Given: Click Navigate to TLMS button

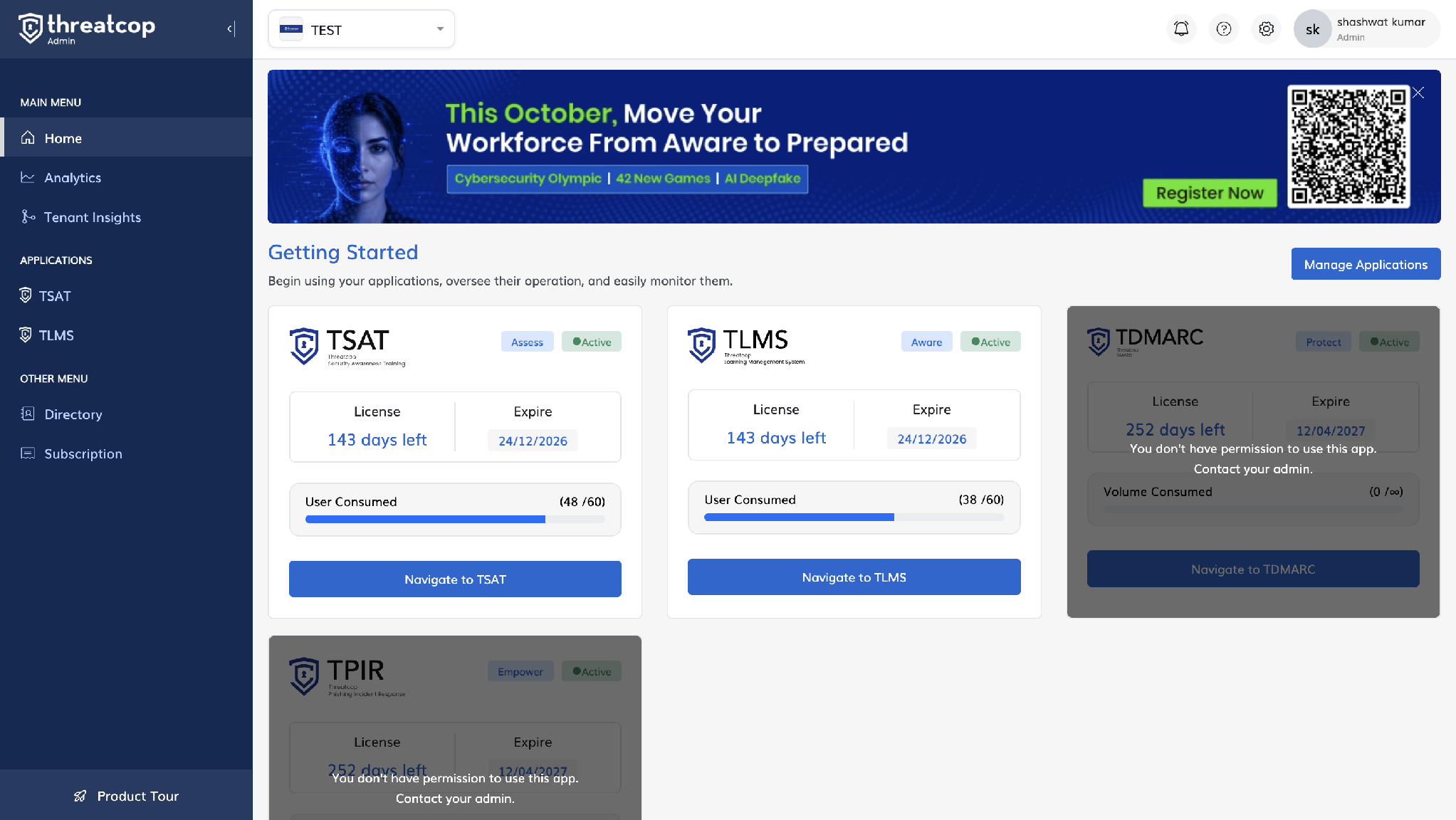Looking at the screenshot, I should (854, 577).
